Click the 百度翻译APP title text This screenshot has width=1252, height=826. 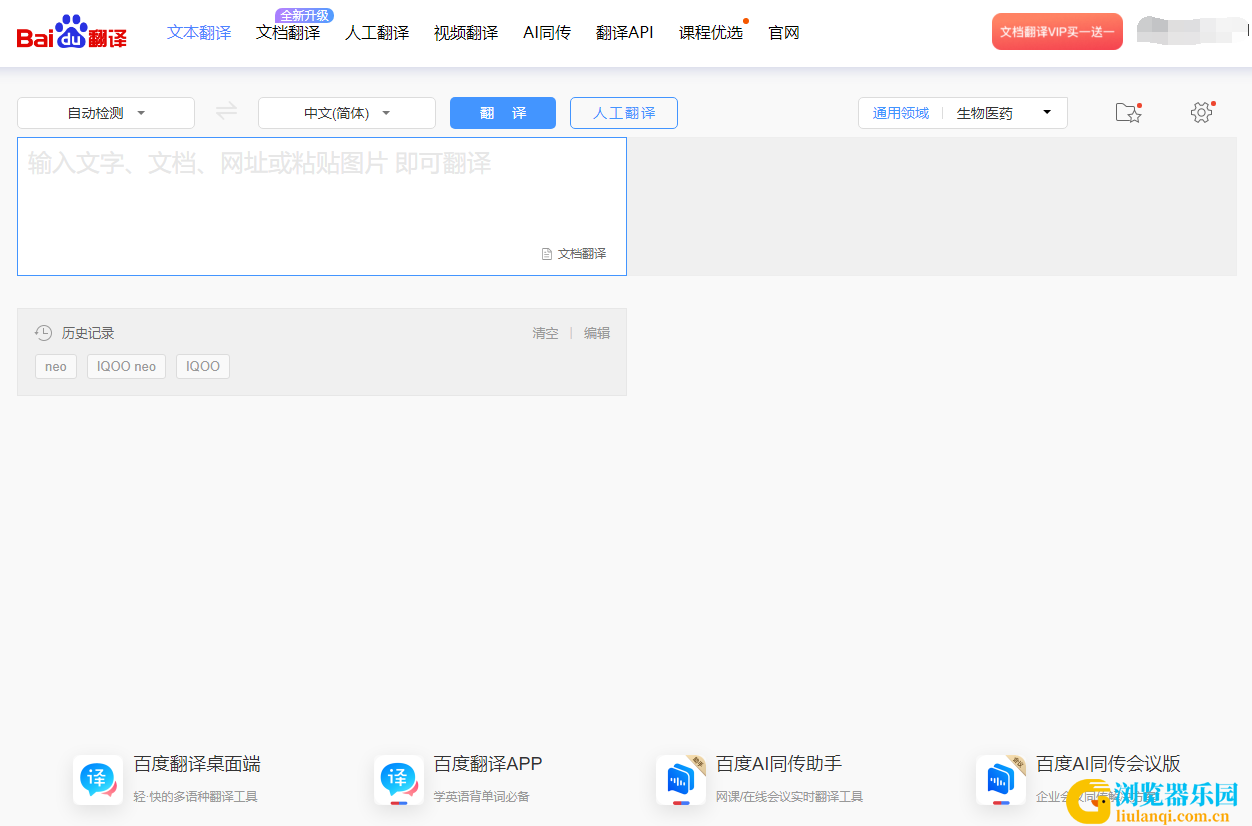[488, 764]
